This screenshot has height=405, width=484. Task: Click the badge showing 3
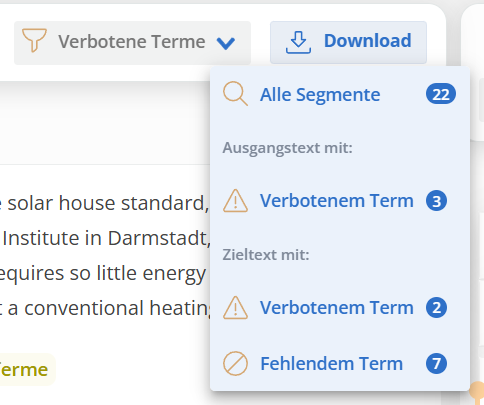click(436, 201)
